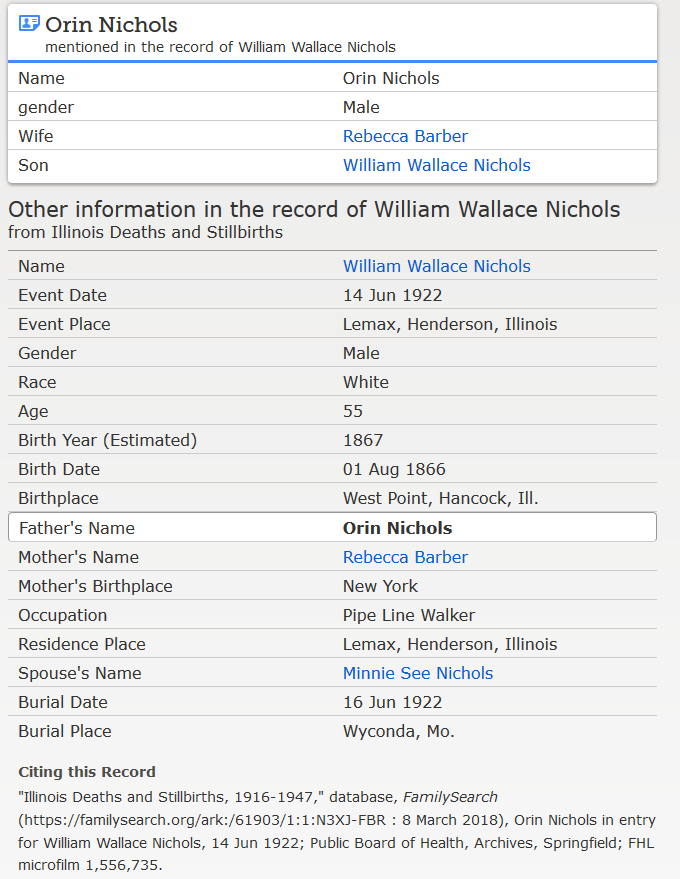
Task: Click the record card icon beside Orin Nichols
Action: [x=29, y=24]
